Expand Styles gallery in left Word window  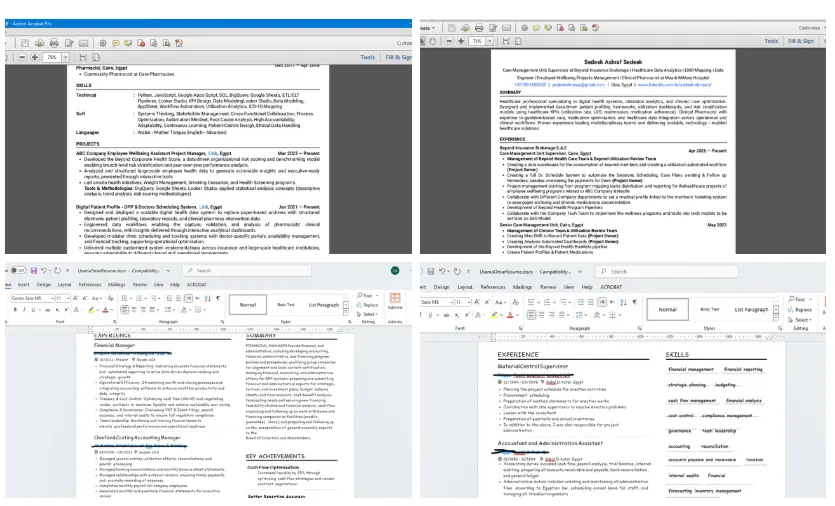pos(346,313)
